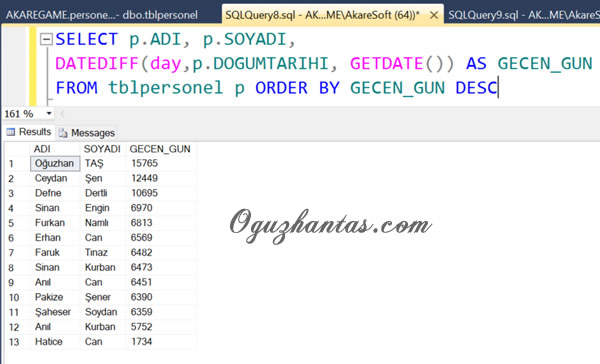Click the 1734 value cell
The height and width of the screenshot is (364, 600).
tap(161, 342)
